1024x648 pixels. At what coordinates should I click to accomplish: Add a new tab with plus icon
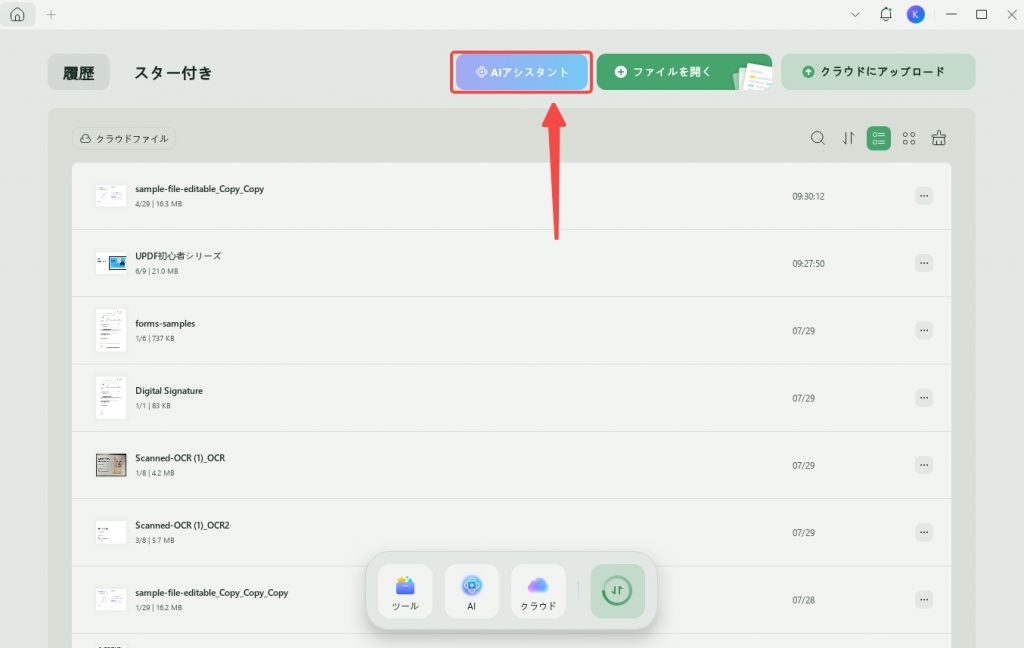coord(51,14)
